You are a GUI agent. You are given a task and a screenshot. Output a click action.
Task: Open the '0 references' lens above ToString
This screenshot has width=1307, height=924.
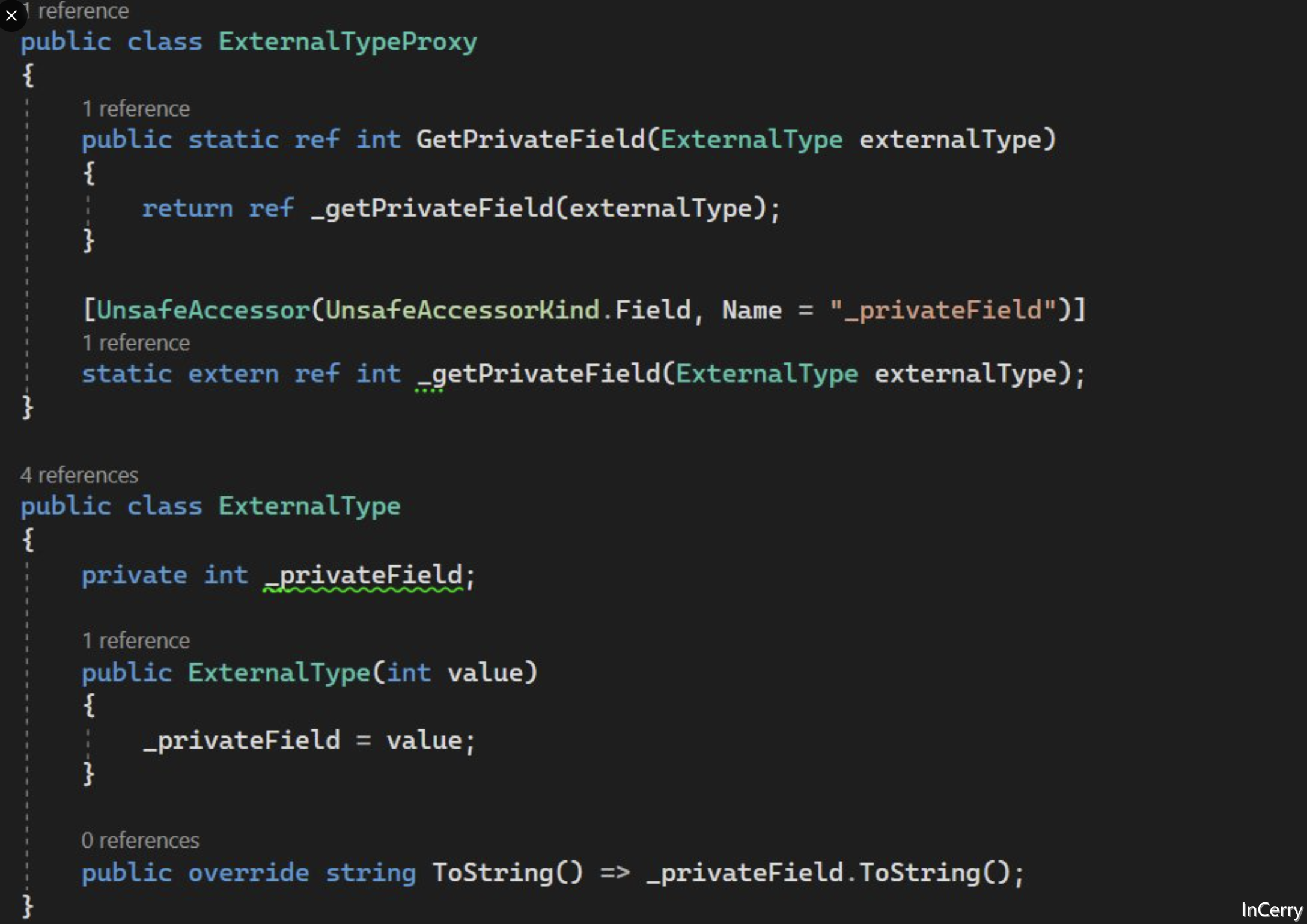tap(140, 840)
